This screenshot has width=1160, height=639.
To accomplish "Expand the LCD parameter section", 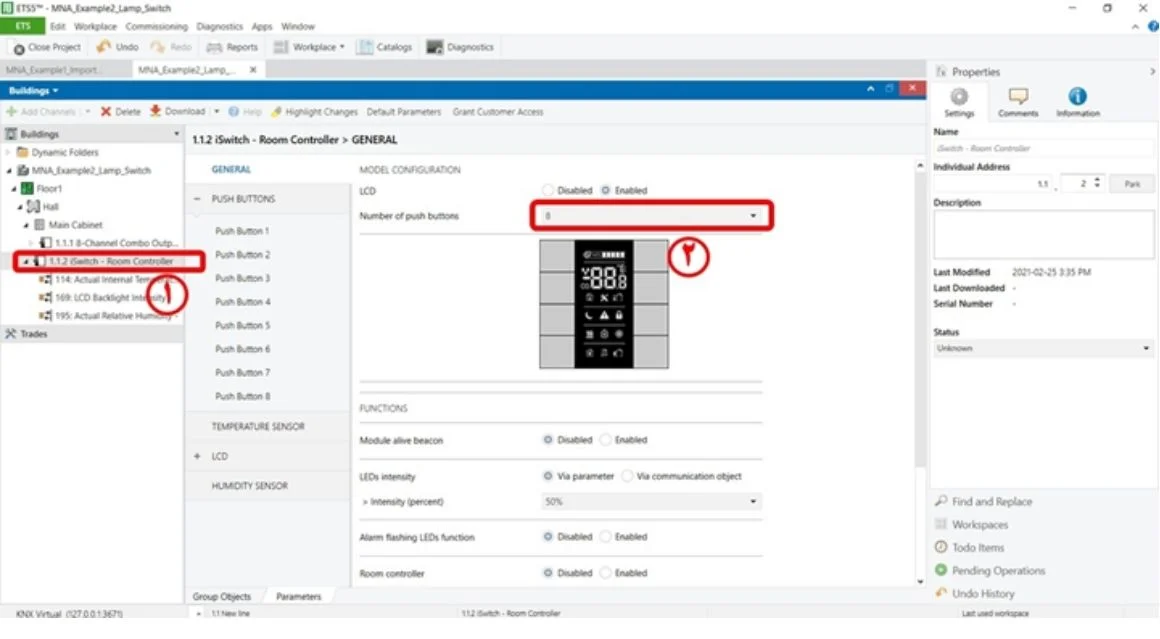I will coord(197,456).
